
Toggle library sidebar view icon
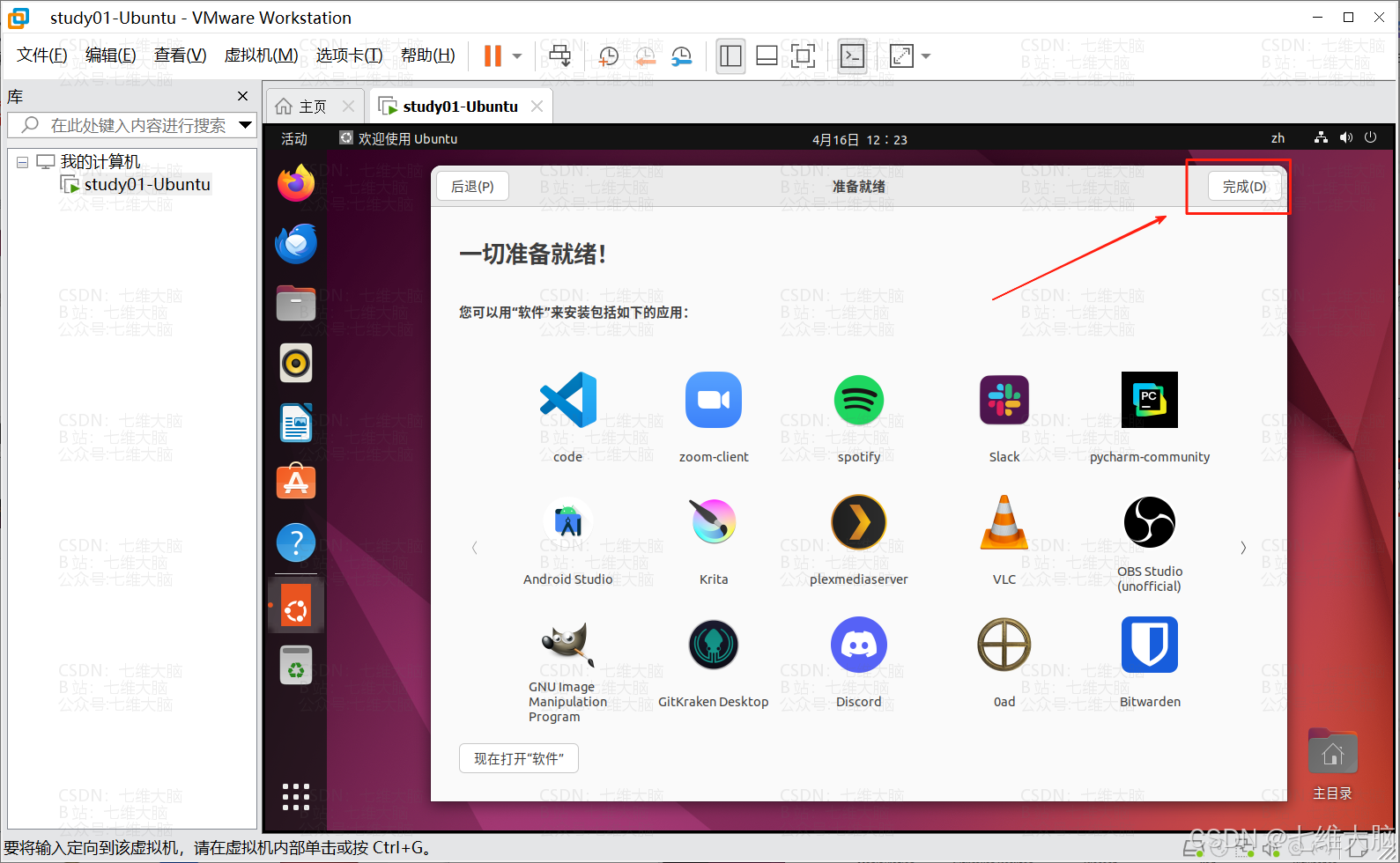730,56
